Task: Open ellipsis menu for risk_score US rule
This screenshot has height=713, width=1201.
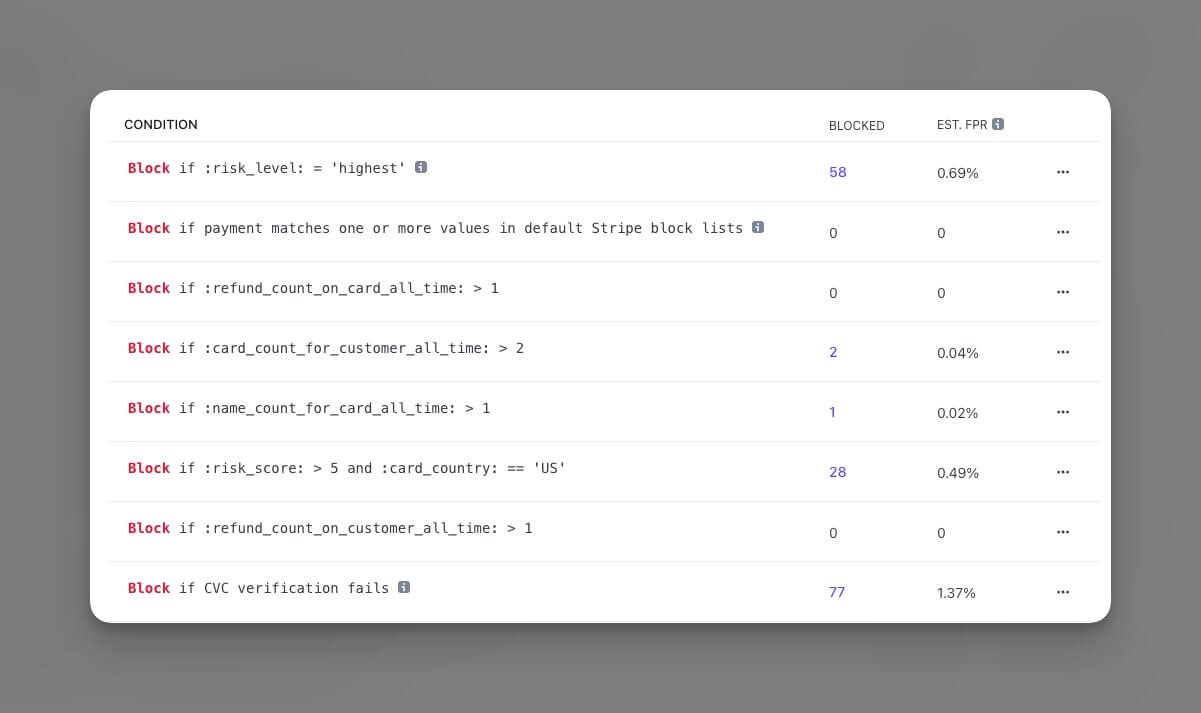Action: [x=1062, y=472]
